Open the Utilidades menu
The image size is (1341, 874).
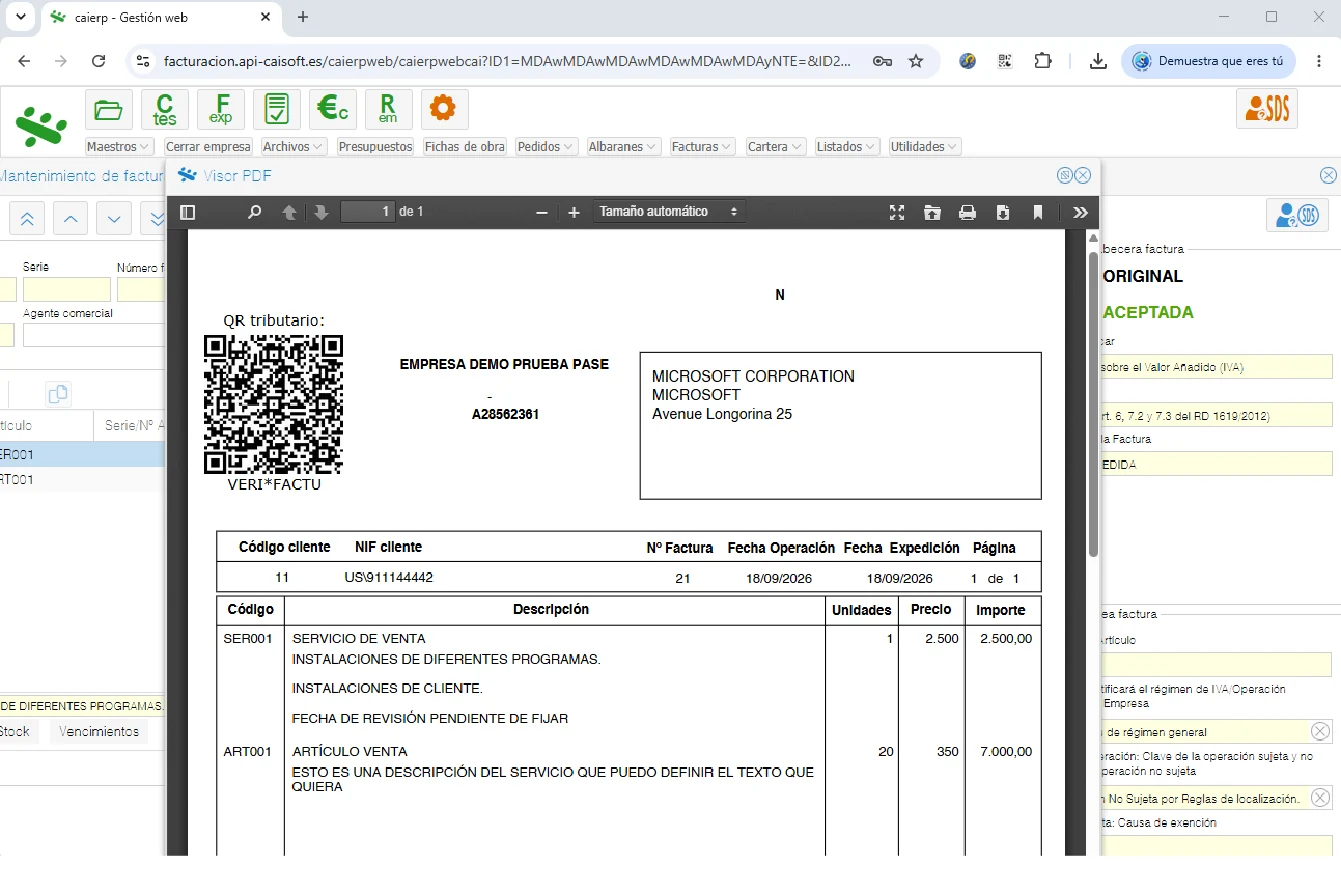point(925,146)
